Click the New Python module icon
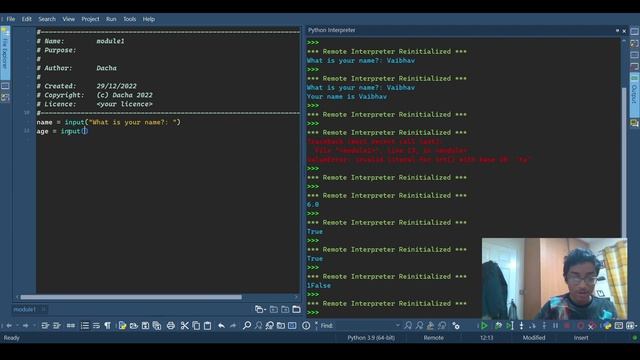Image resolution: width=640 pixels, height=360 pixels. pyautogui.click(x=122, y=326)
